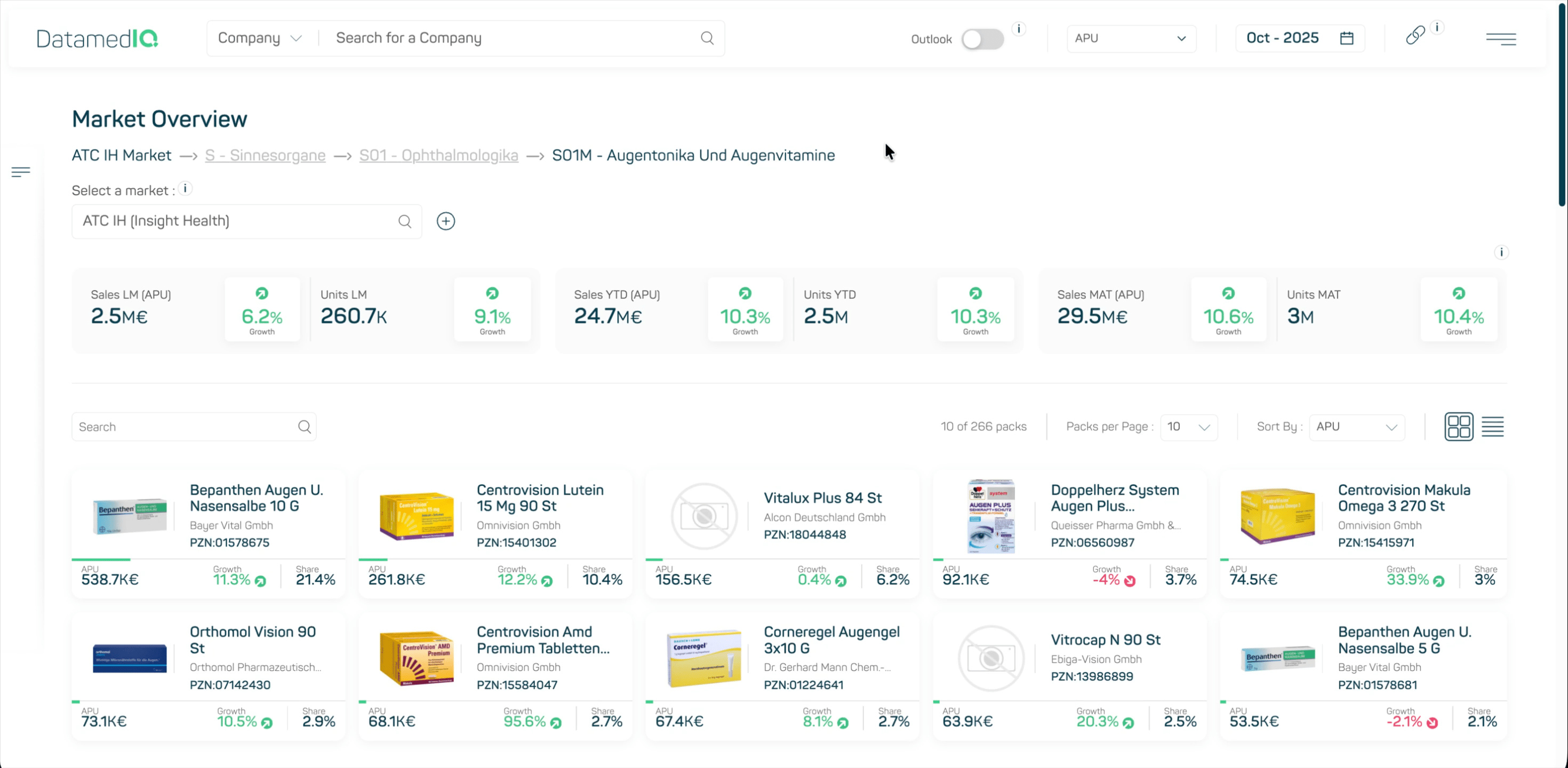The image size is (1568, 768).
Task: Switch to list view layout icon
Action: point(1492,427)
